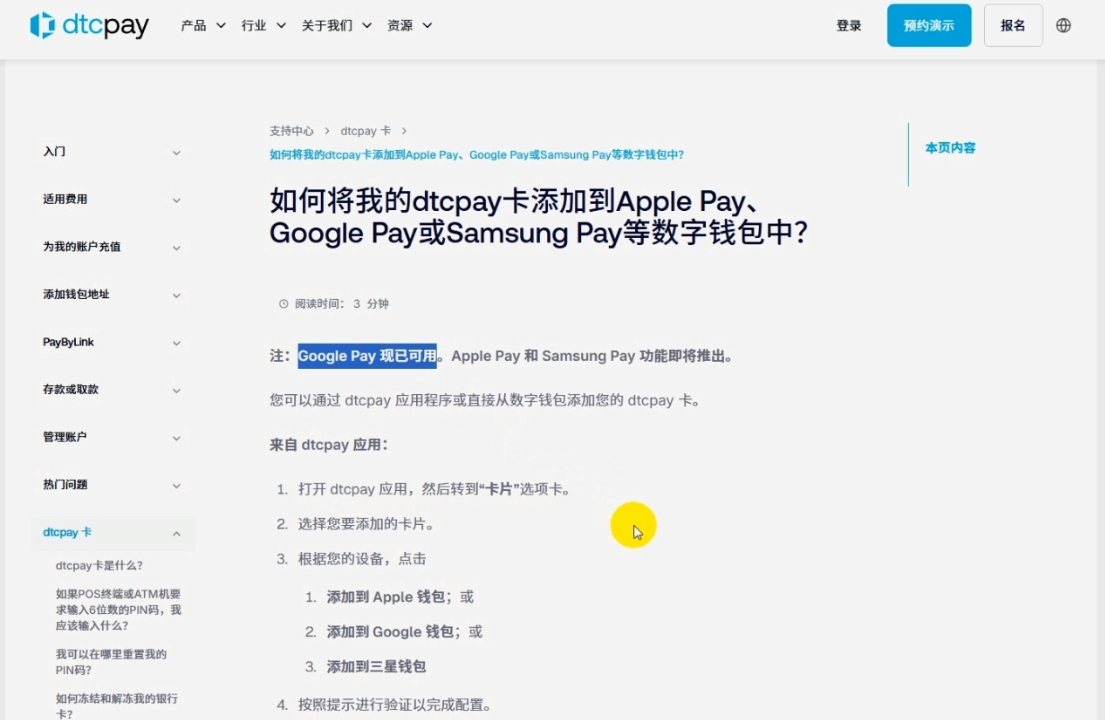1105x720 pixels.
Task: Expand the 为我的账户充值 section
Action: (x=112, y=247)
